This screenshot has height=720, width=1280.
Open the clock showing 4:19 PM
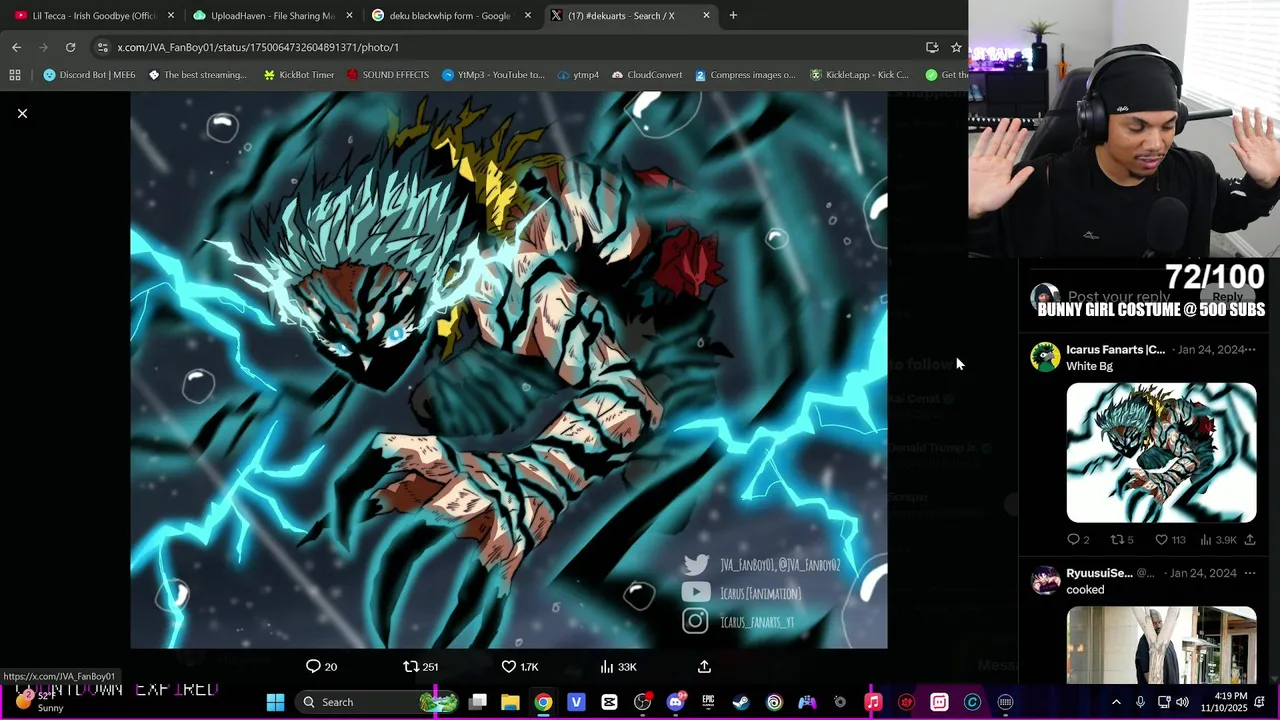coord(1225,702)
